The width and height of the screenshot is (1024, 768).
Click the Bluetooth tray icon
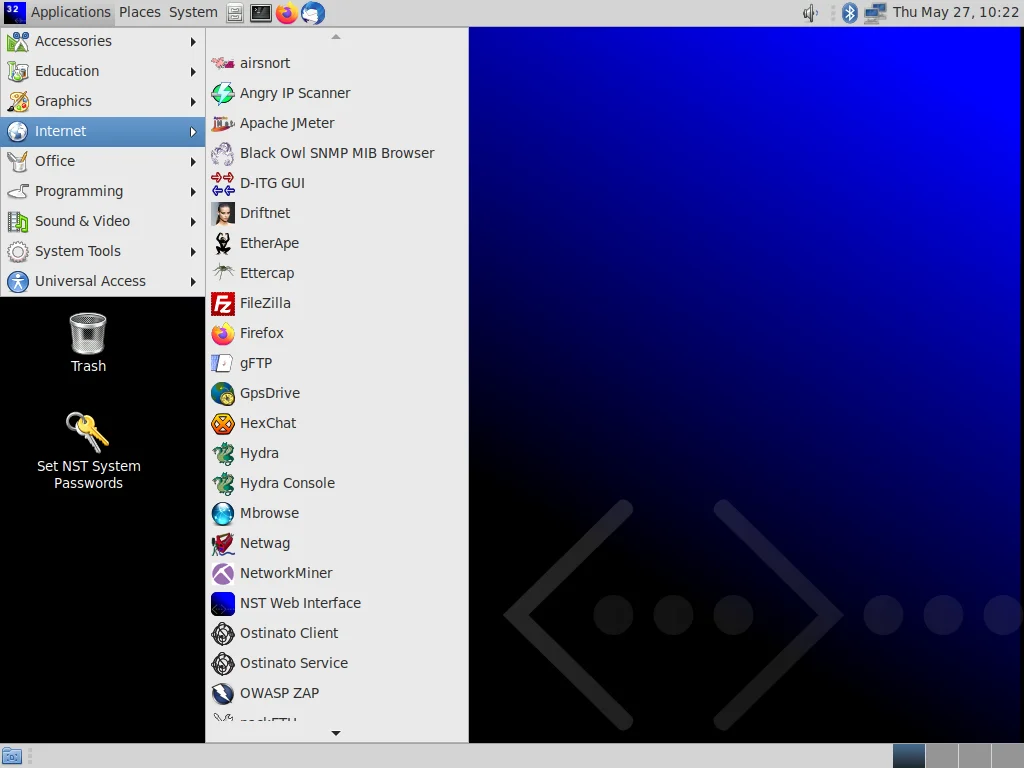click(849, 12)
